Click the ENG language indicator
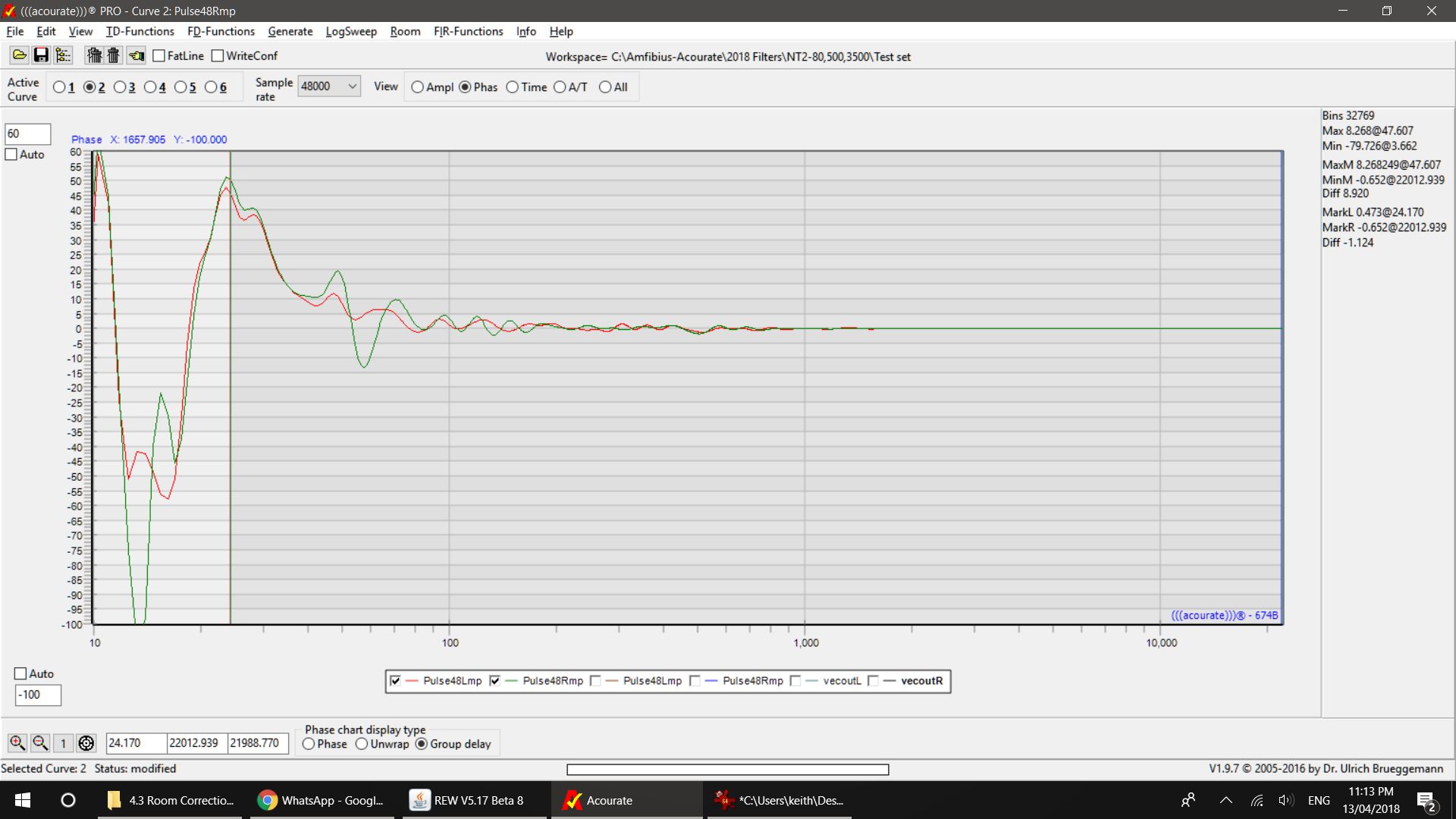Viewport: 1456px width, 819px height. point(1319,800)
